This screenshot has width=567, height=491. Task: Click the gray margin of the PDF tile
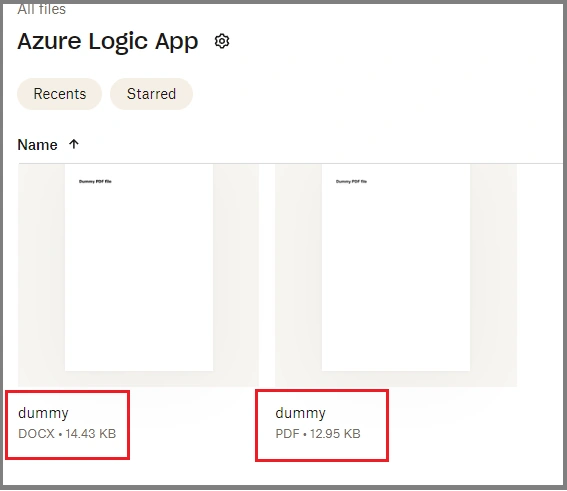coord(493,275)
